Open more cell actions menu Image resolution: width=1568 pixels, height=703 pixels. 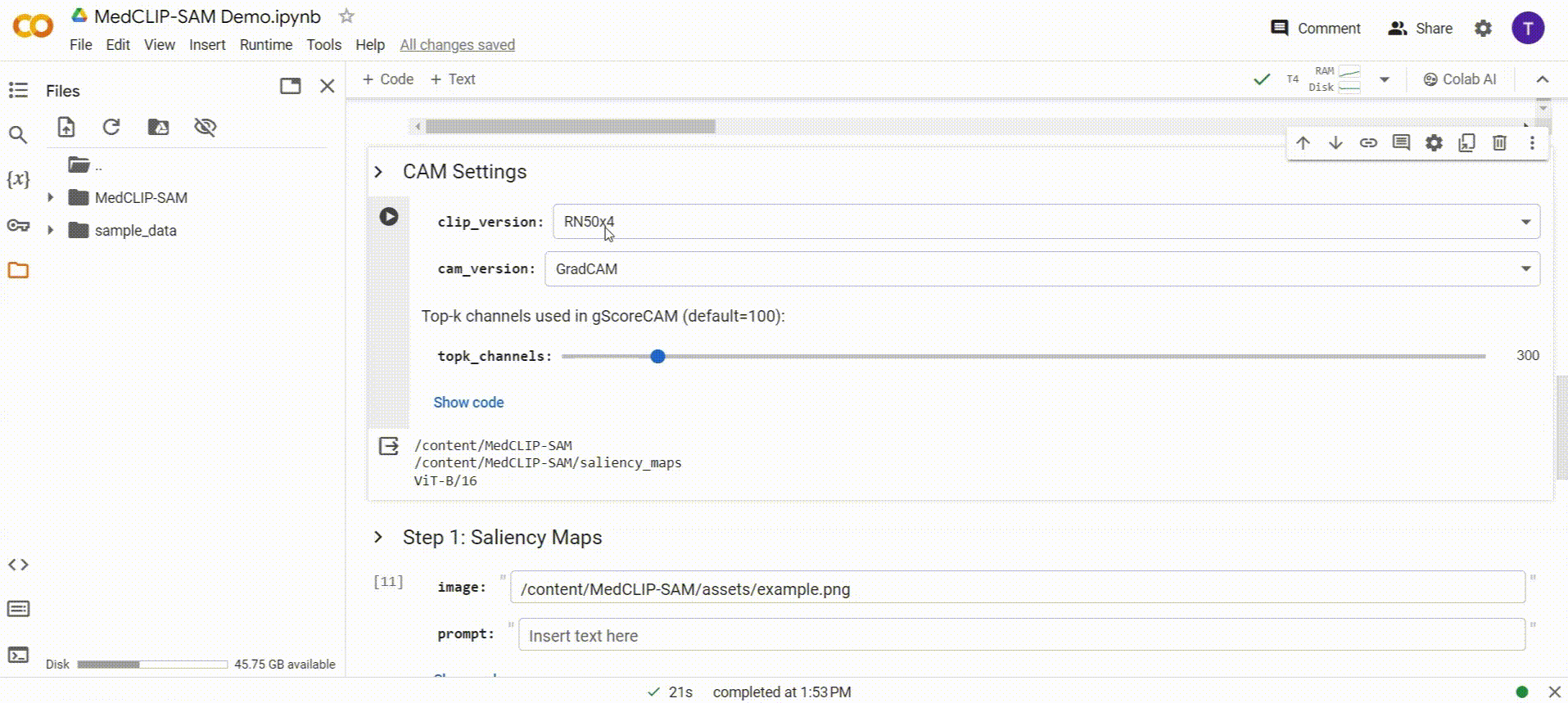pos(1532,143)
